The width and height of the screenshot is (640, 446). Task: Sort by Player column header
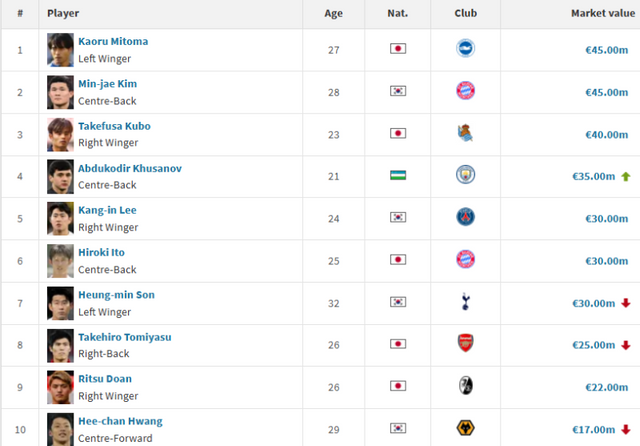pyautogui.click(x=63, y=14)
